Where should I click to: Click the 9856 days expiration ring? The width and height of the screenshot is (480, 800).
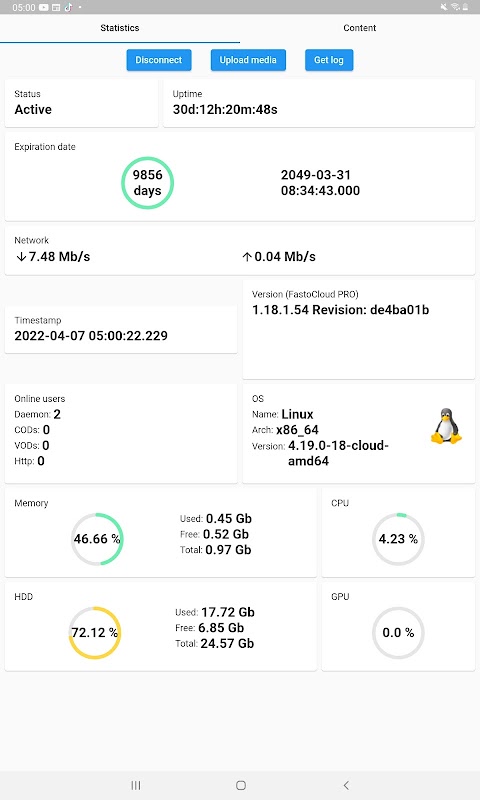[x=147, y=183]
